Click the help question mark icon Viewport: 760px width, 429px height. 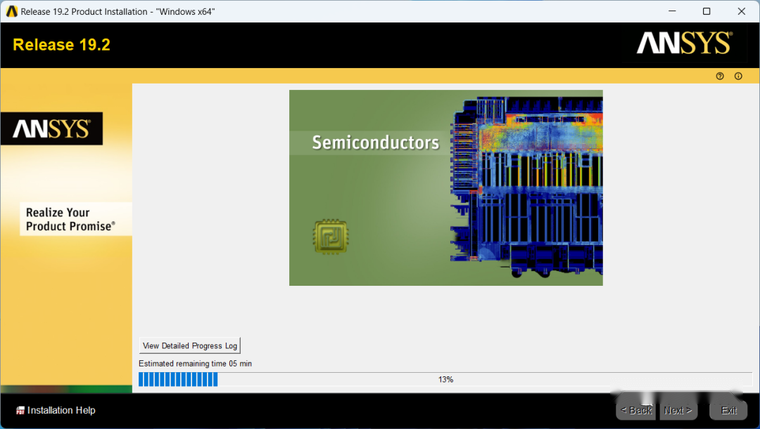point(720,76)
